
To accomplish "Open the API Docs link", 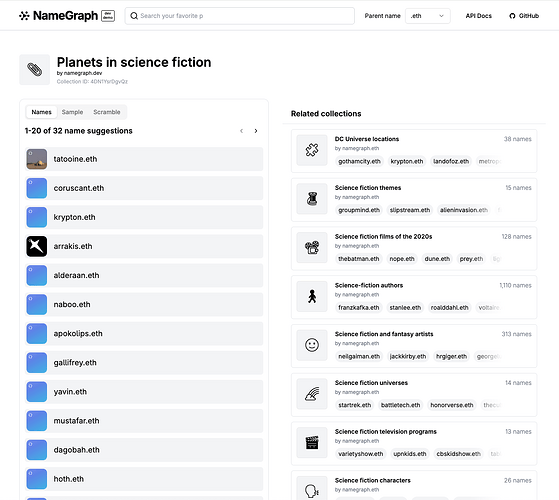I will pyautogui.click(x=478, y=16).
